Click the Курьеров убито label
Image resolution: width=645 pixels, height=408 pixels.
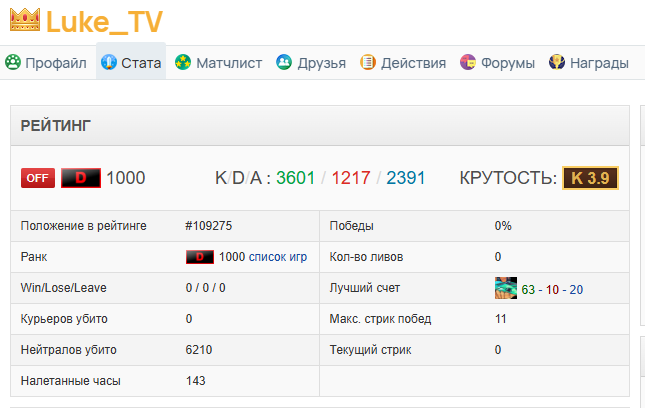[64, 319]
